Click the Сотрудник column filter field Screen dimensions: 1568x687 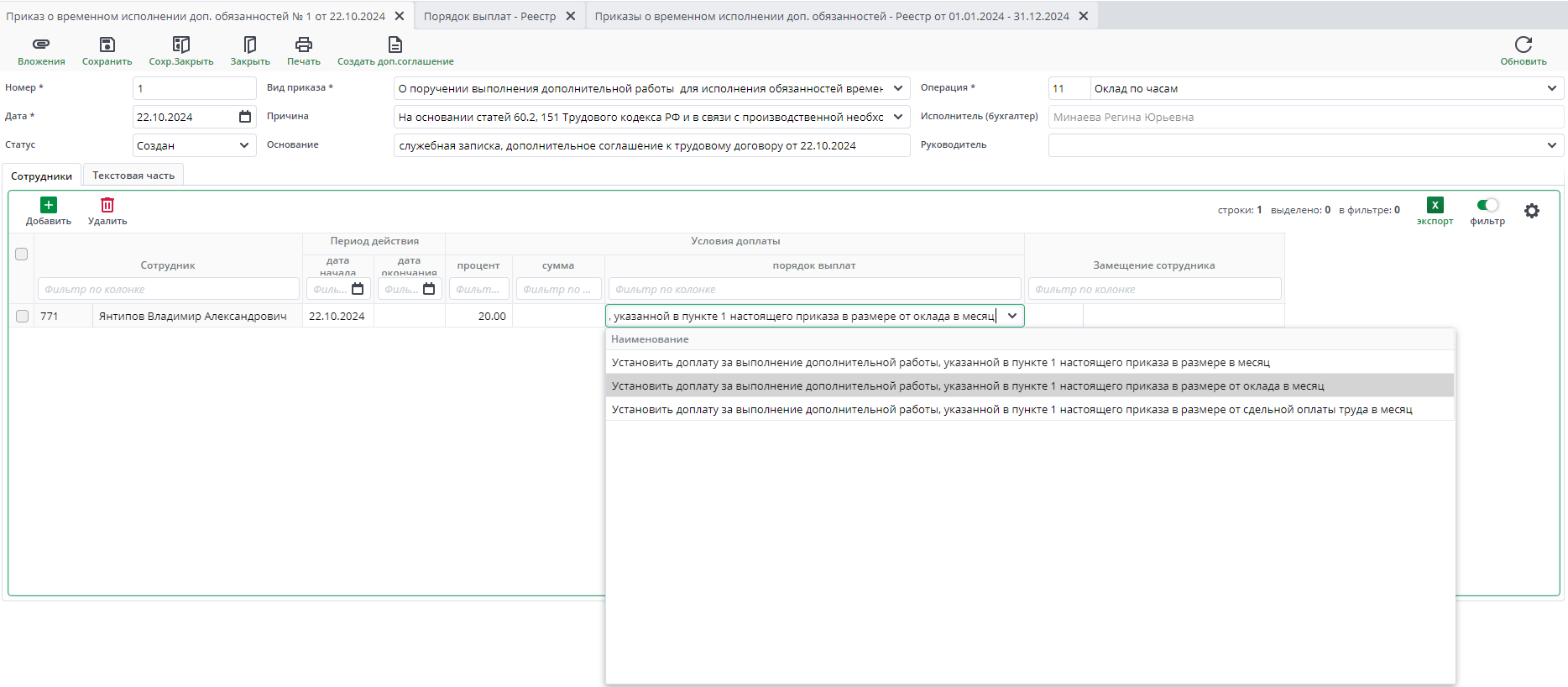point(169,289)
